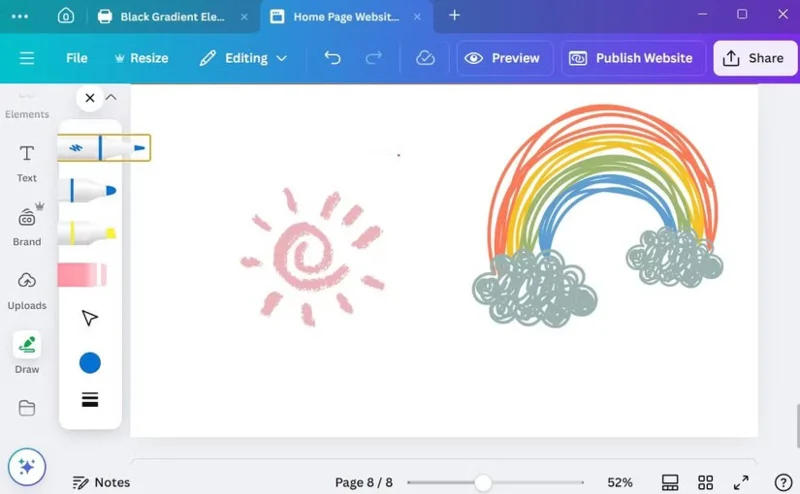Select the pink eraser tool
Screen dimensions: 800x494
(83, 275)
